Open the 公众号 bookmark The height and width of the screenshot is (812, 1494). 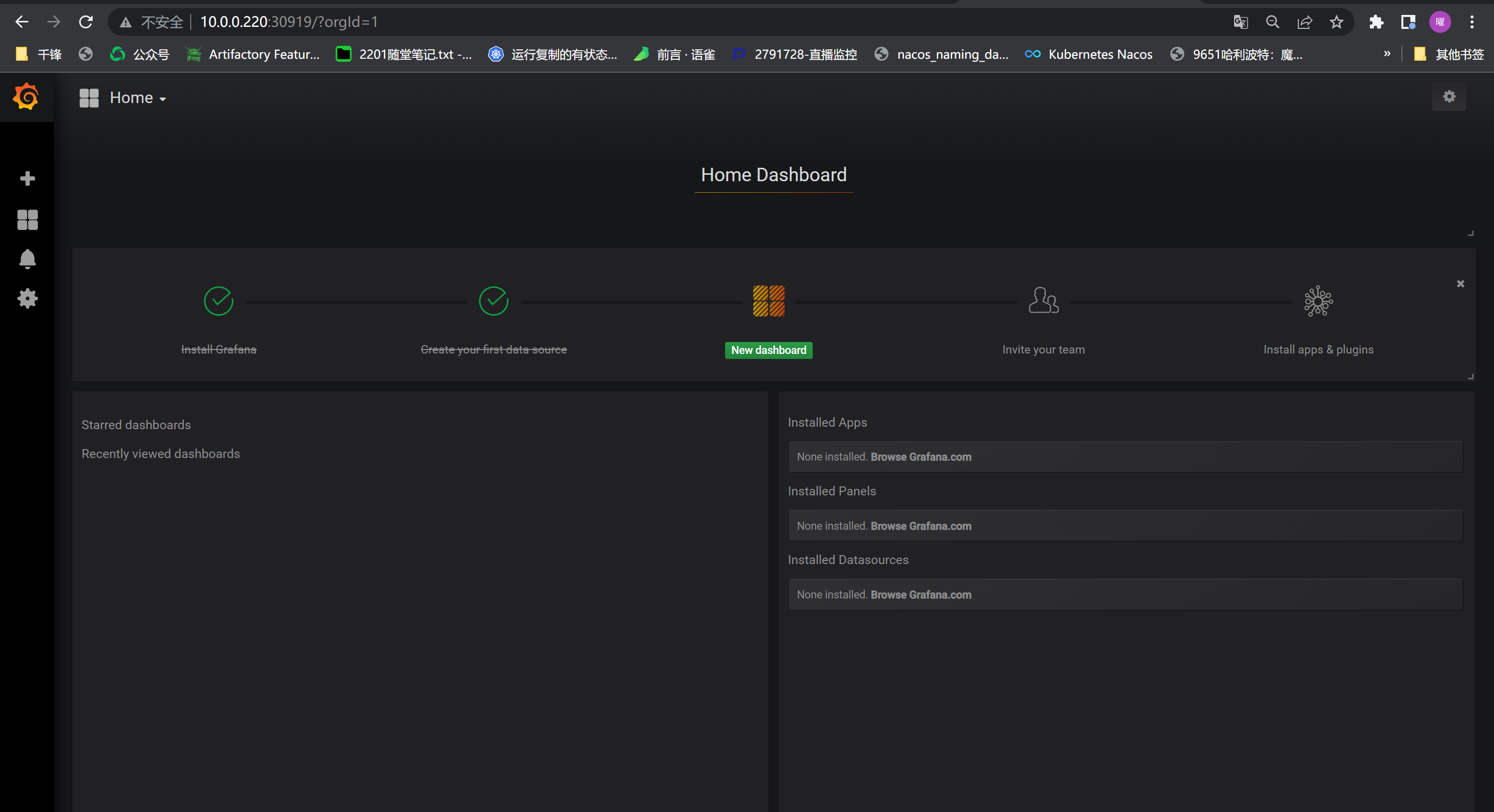(x=140, y=55)
